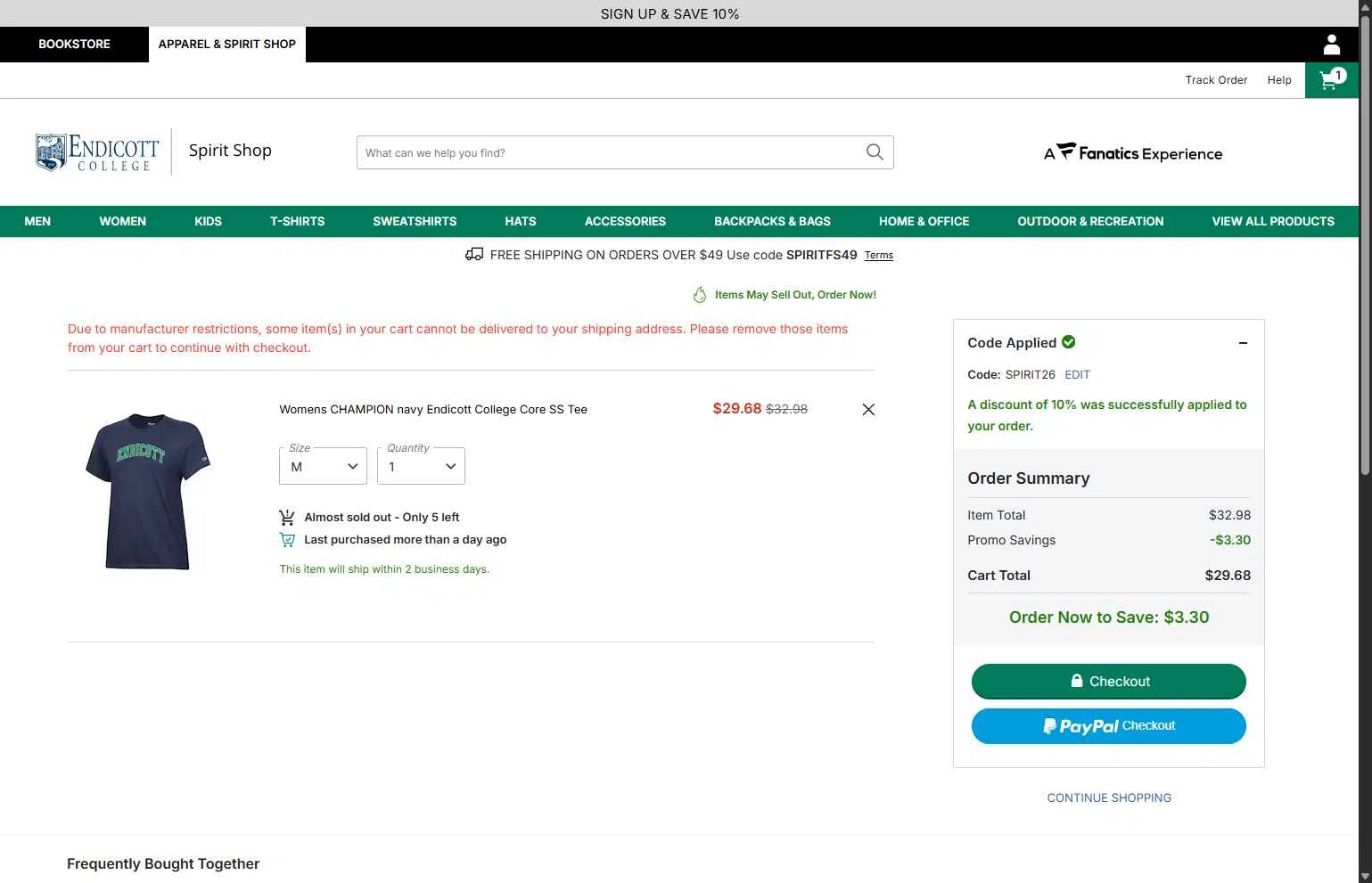Click the Promo Savings -$3.30 value
The height and width of the screenshot is (883, 1372).
point(1230,540)
